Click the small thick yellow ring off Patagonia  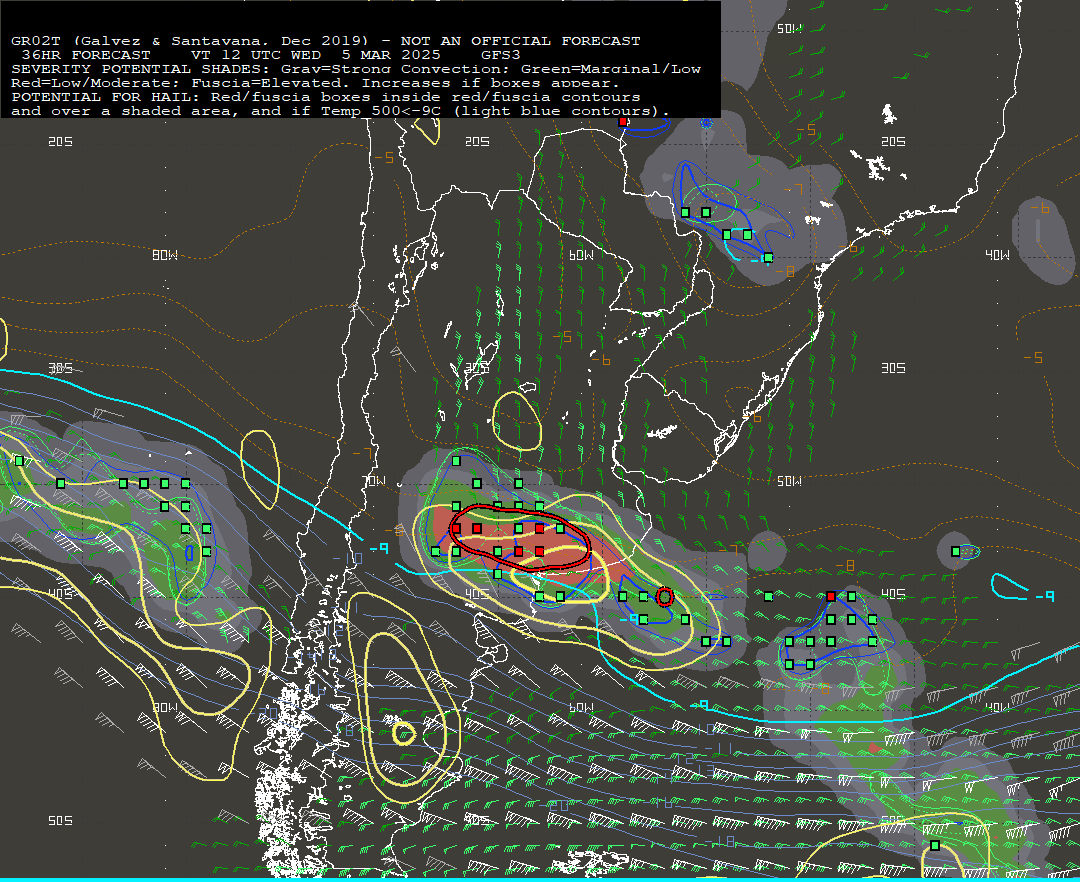point(404,733)
